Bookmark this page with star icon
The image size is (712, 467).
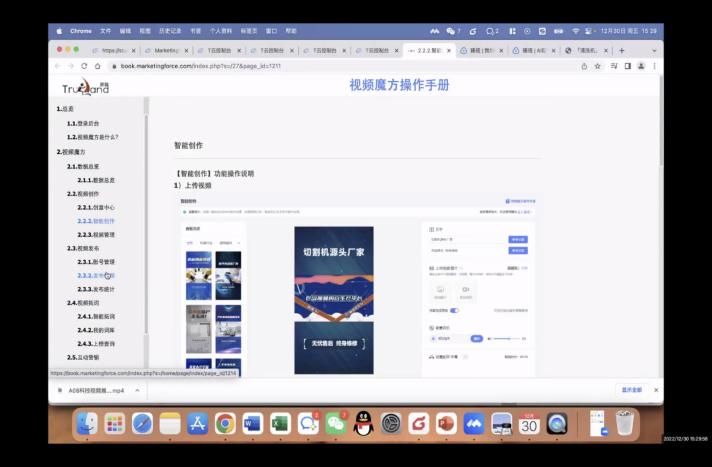599,66
